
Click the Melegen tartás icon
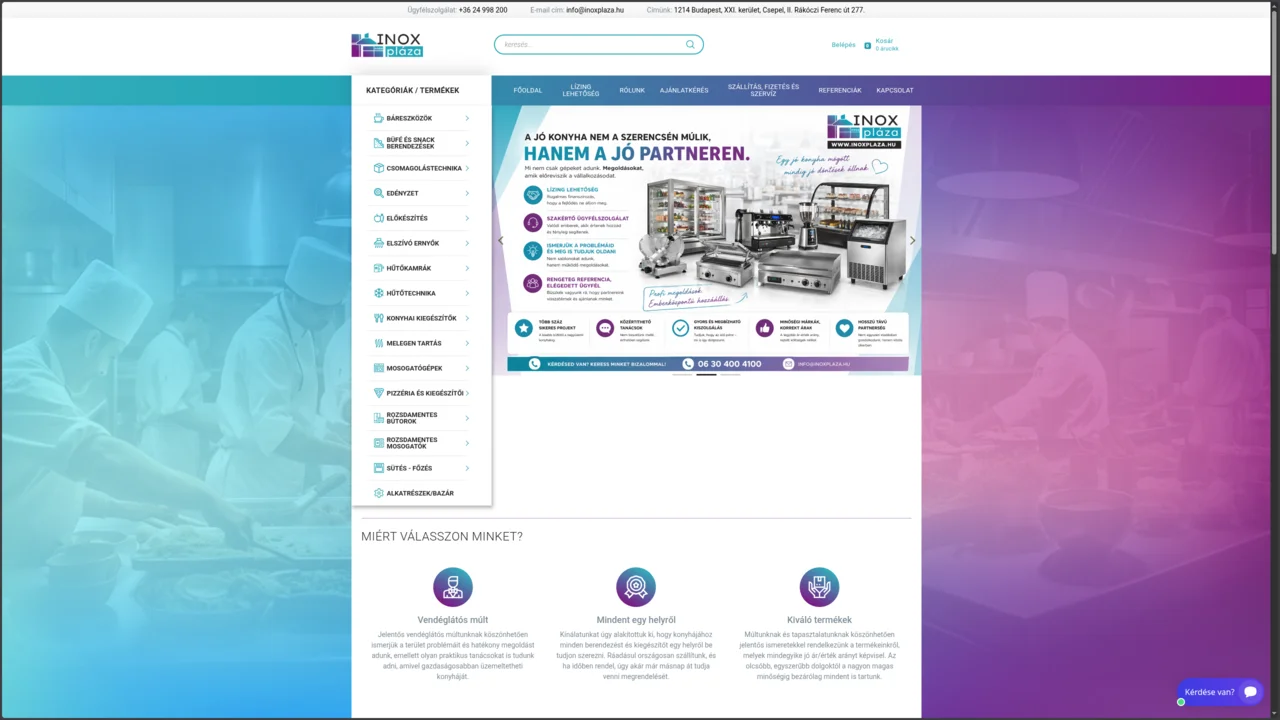point(378,343)
